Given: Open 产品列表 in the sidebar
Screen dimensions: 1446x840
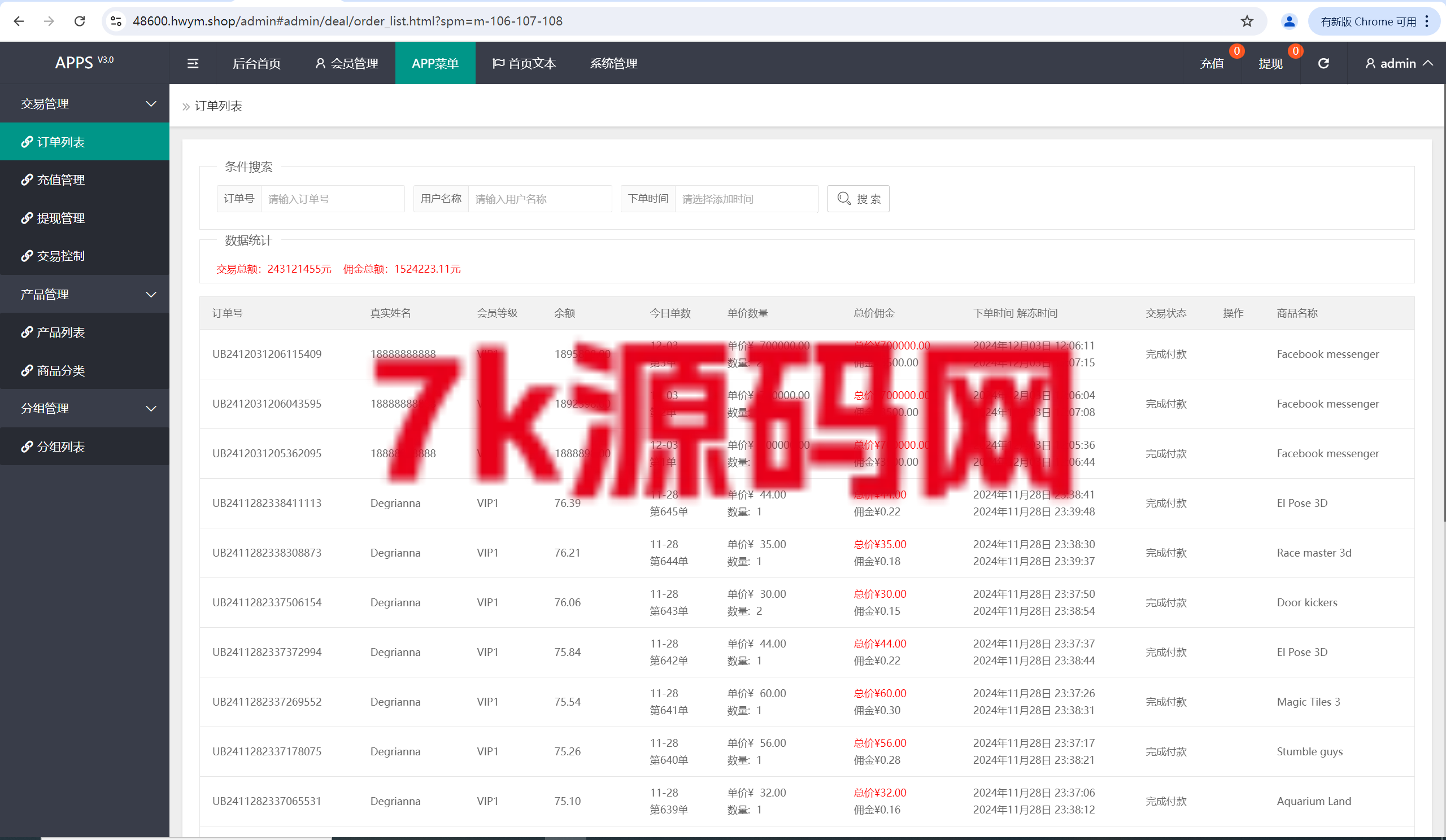Looking at the screenshot, I should 84,332.
